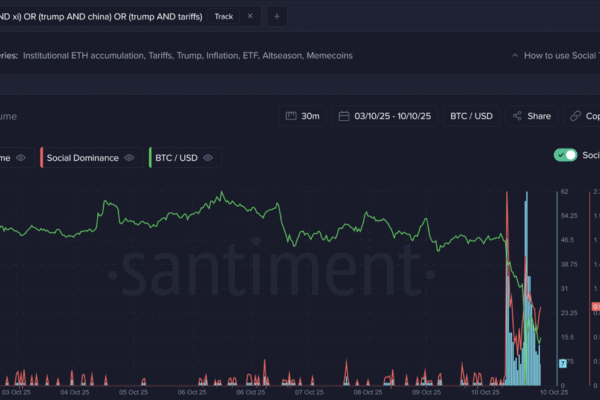Select the BTC / USD metric chip
This screenshot has width=600, height=400.
coord(175,158)
